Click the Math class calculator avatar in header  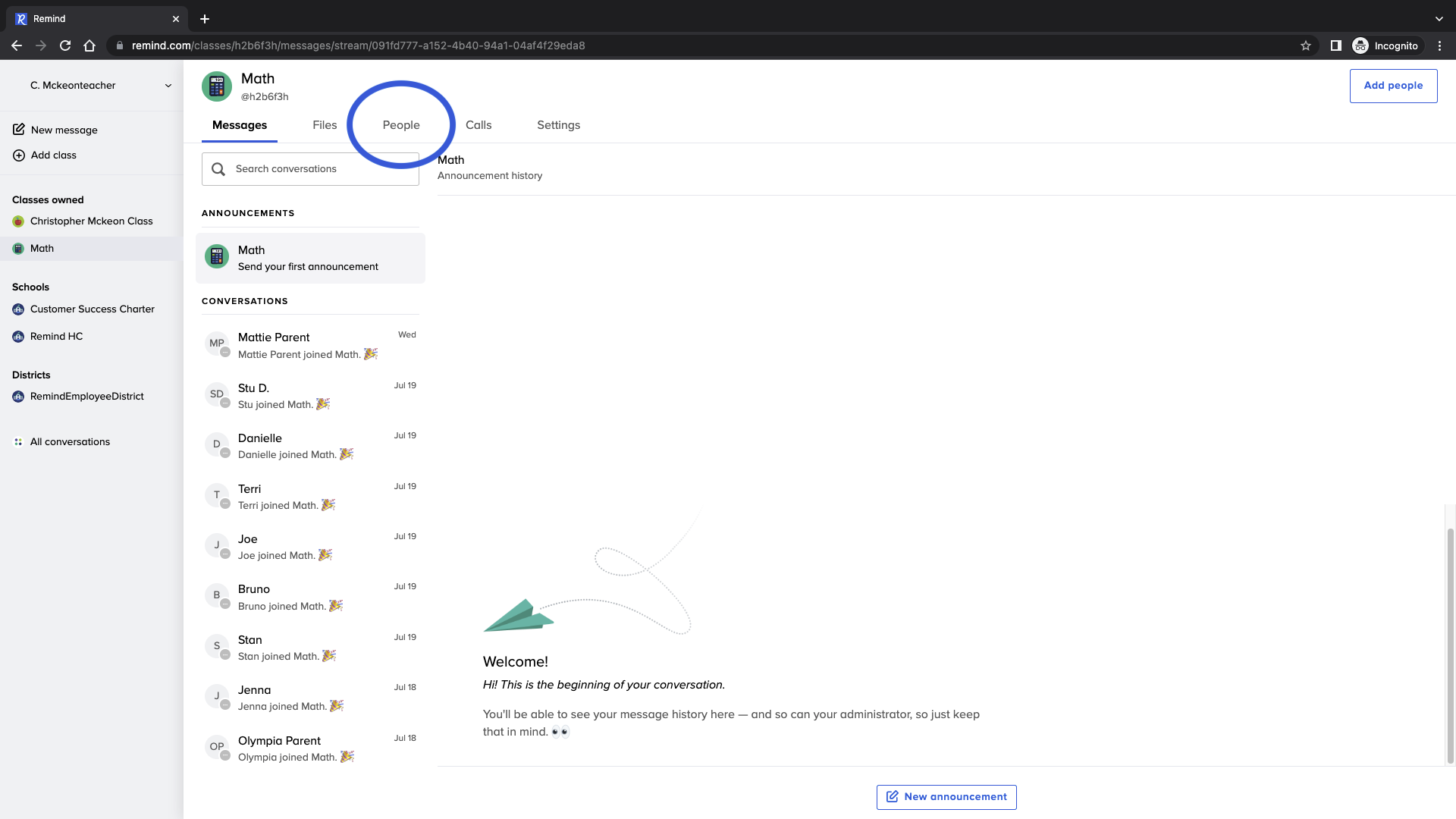click(217, 86)
